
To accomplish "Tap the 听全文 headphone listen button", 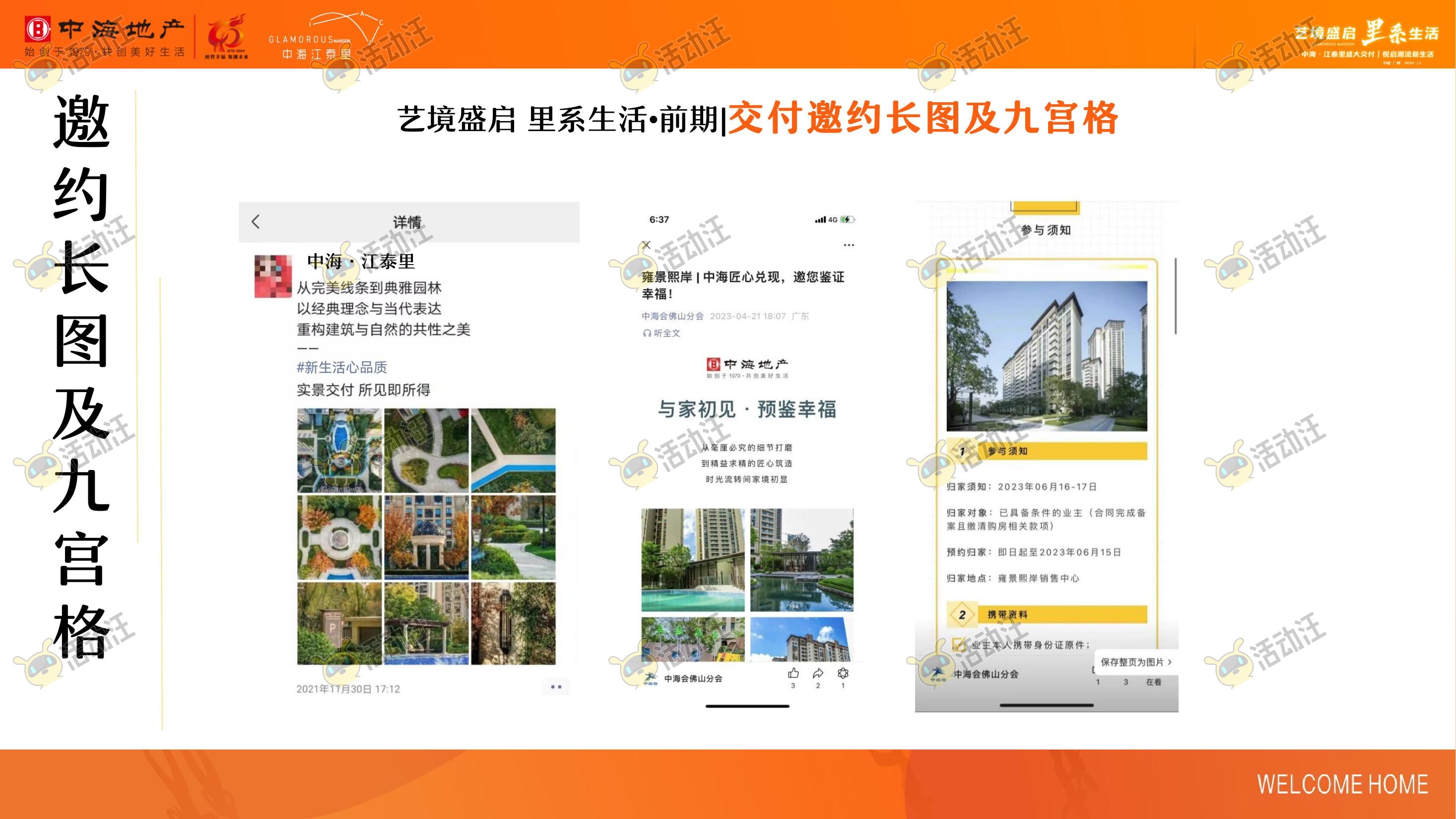I will pyautogui.click(x=662, y=333).
